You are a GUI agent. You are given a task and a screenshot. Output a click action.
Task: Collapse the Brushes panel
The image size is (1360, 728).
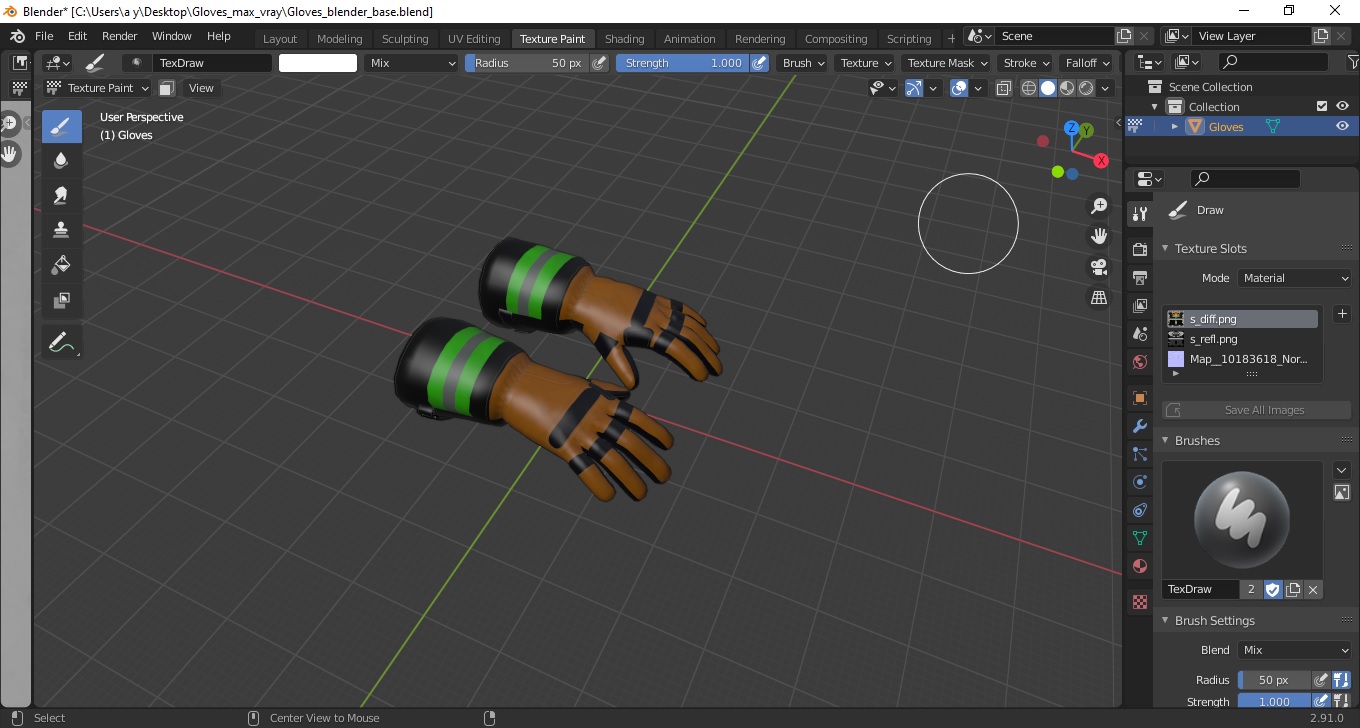[x=1196, y=440]
